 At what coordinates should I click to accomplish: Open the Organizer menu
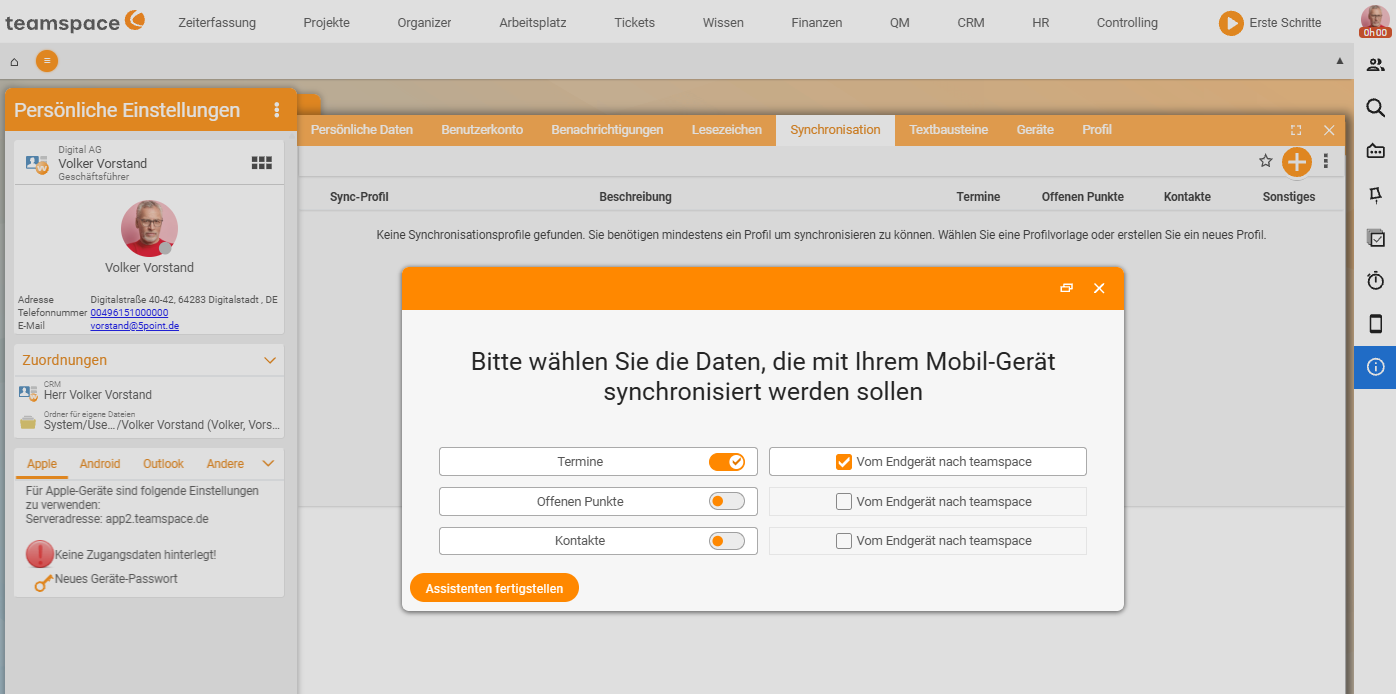(x=424, y=22)
